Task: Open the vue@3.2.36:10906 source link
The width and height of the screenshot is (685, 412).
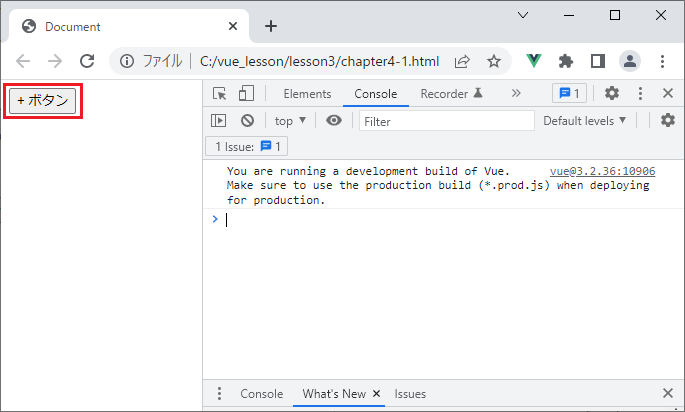Action: coord(602,171)
